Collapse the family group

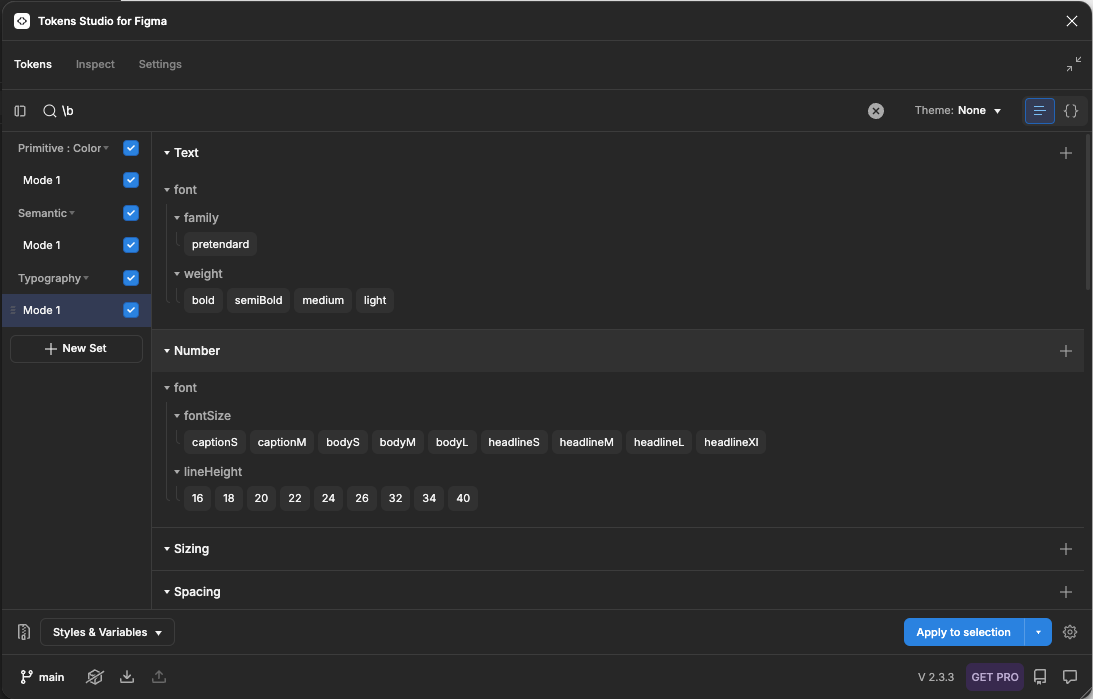pyautogui.click(x=177, y=218)
